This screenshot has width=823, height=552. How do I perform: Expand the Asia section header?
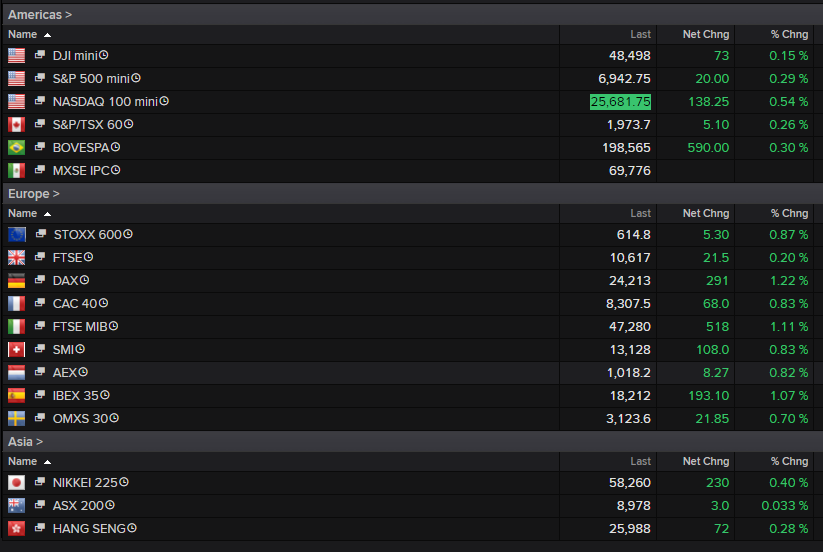tap(25, 442)
